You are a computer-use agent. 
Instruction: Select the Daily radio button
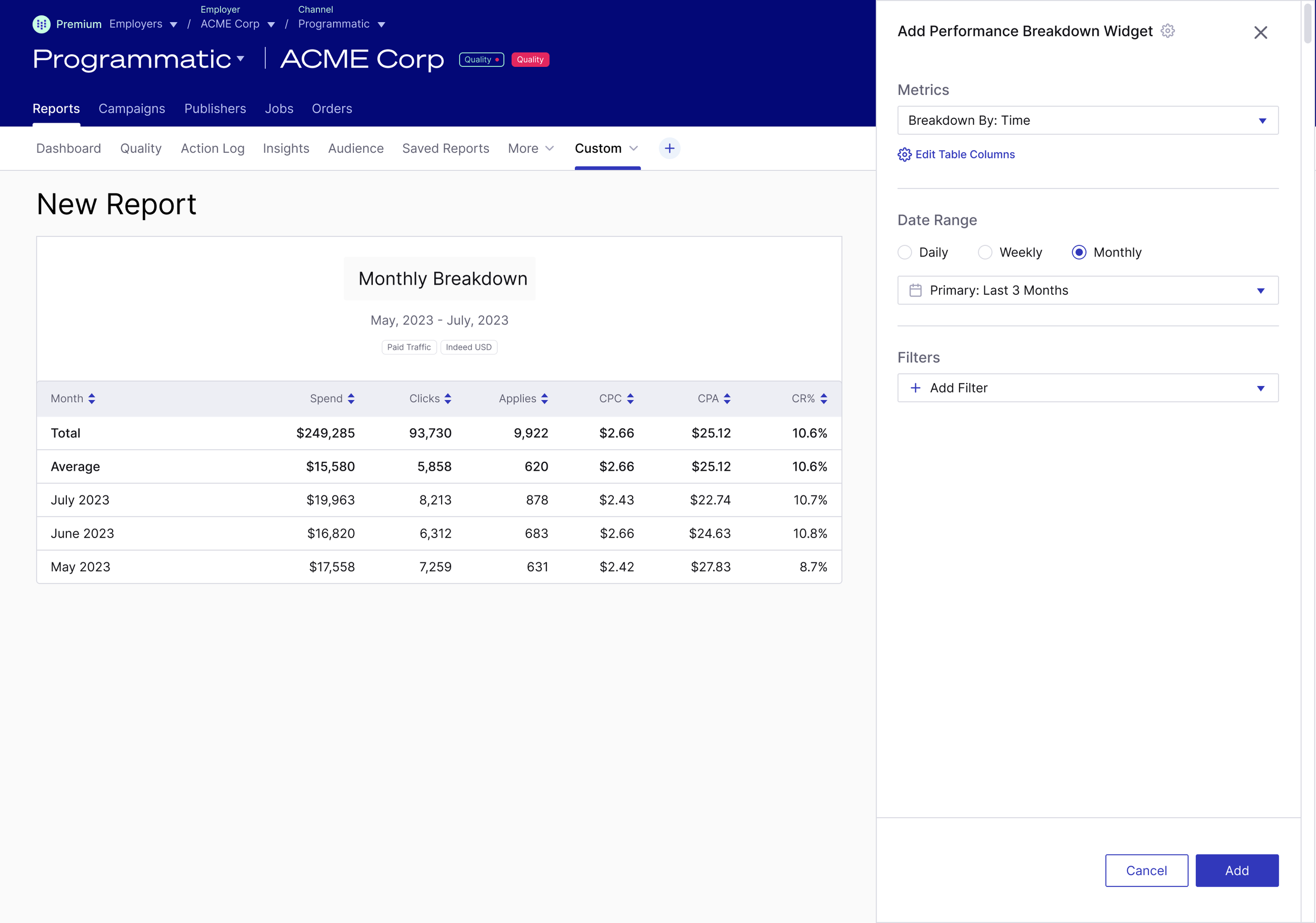904,252
